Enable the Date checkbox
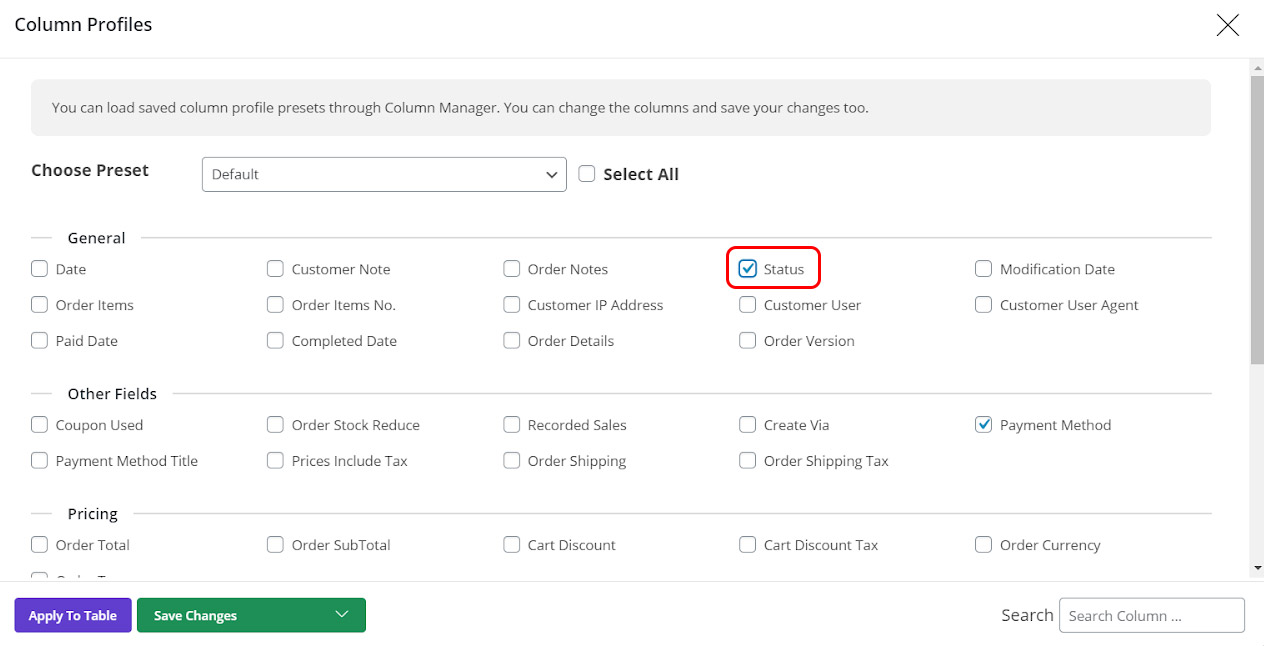1264x646 pixels. pyautogui.click(x=39, y=269)
